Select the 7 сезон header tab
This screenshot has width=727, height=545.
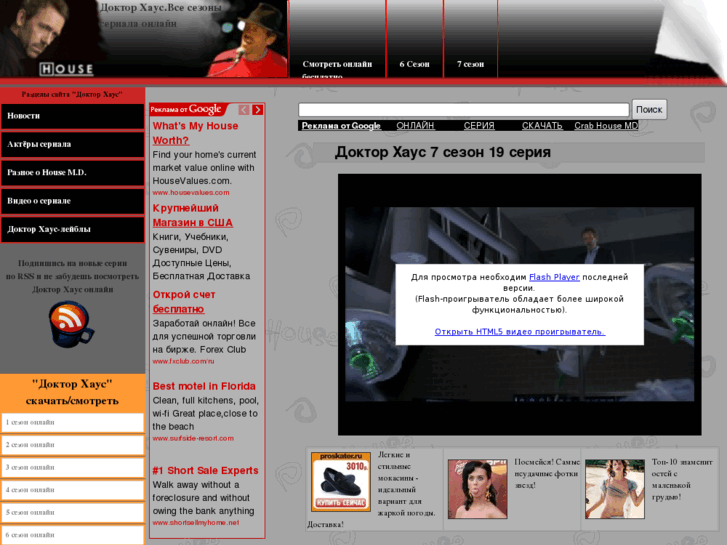pyautogui.click(x=471, y=64)
